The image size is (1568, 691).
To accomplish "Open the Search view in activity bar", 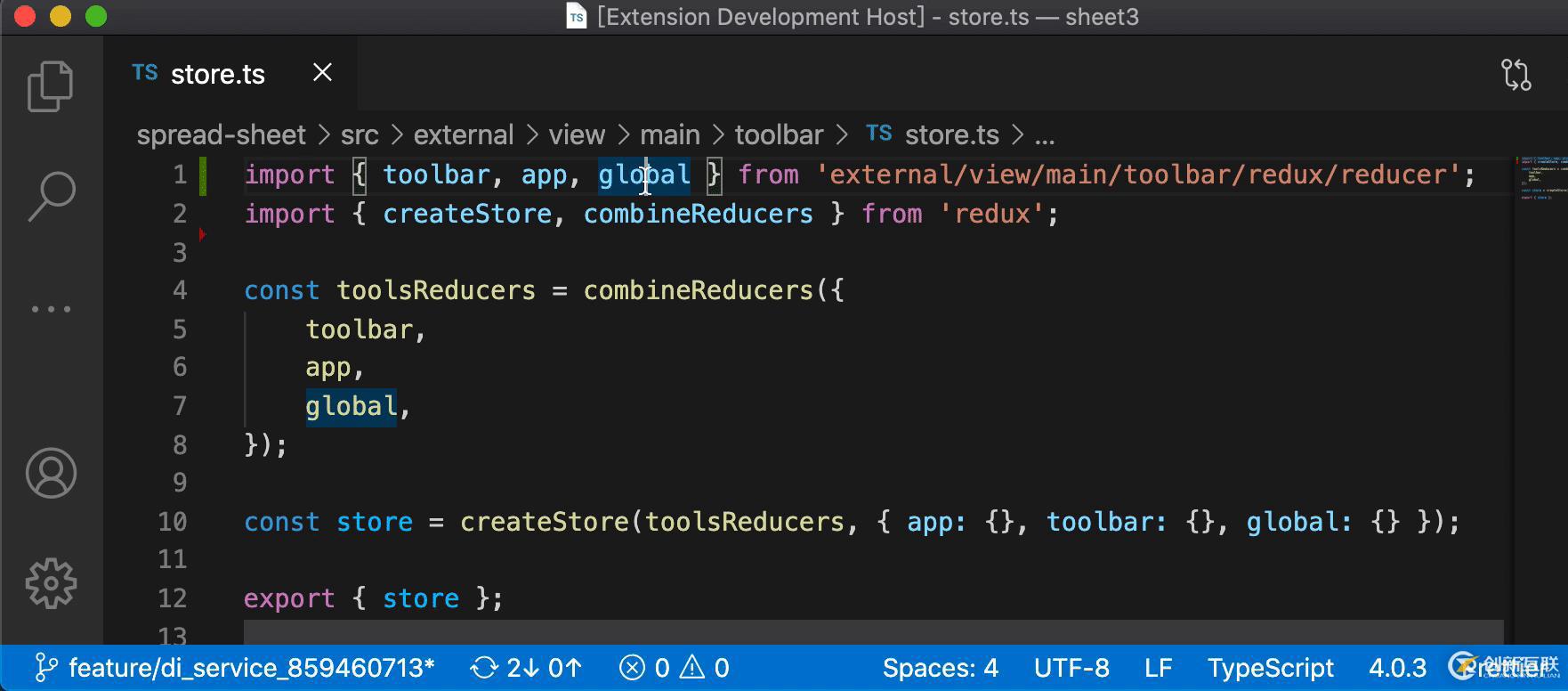I will [x=52, y=196].
